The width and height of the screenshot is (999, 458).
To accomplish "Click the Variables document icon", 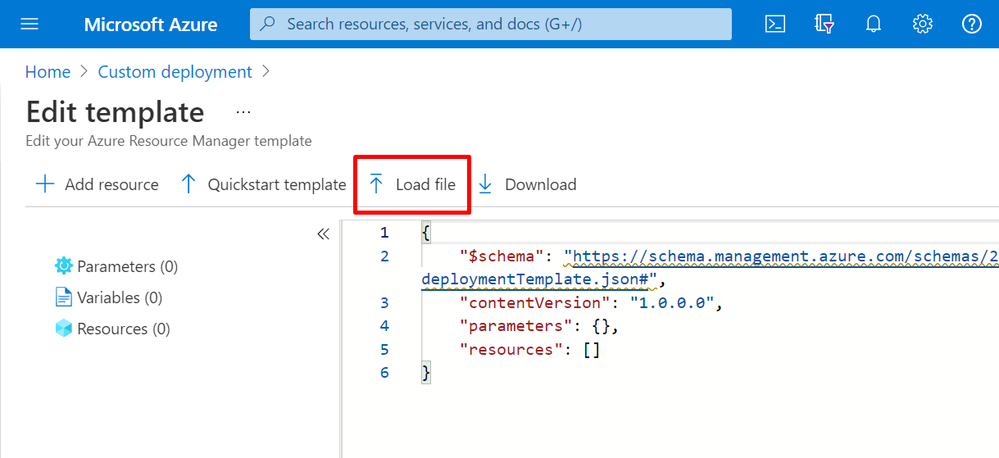I will tap(64, 297).
